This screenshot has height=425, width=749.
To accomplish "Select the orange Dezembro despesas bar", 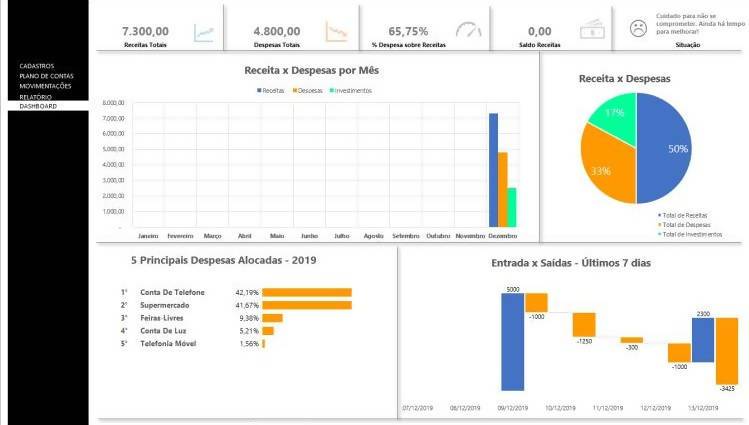I will point(503,190).
